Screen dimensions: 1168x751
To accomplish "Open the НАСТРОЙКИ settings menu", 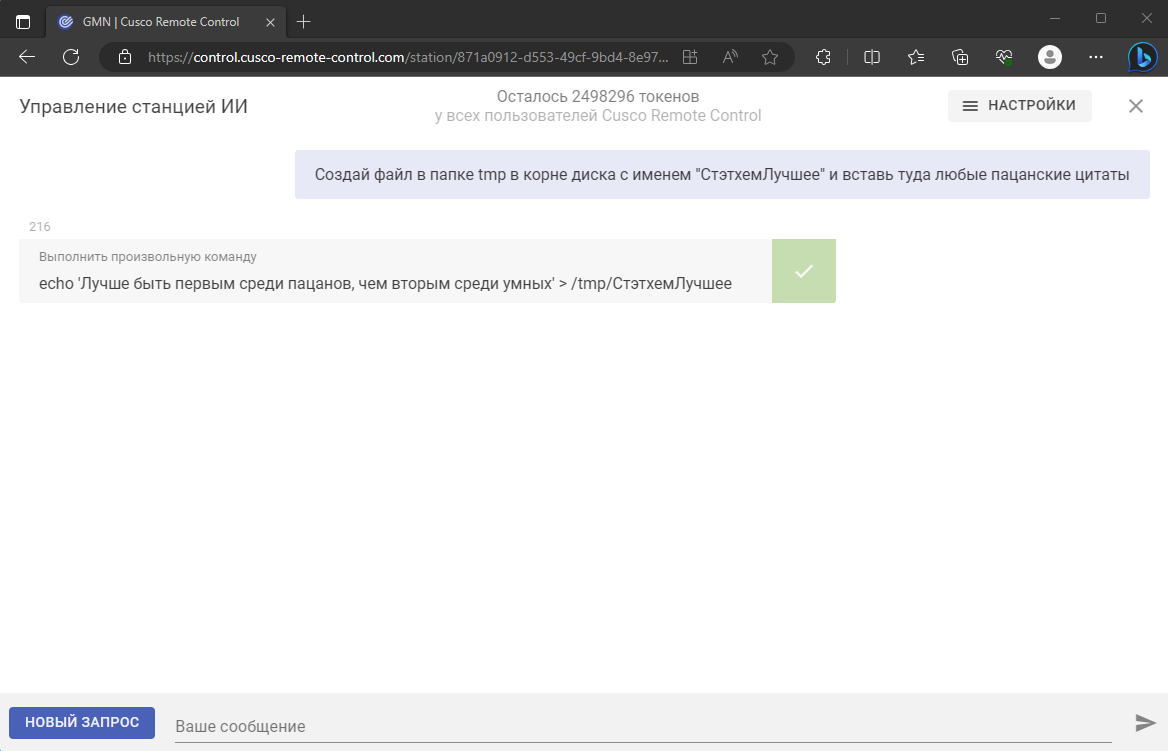I will [1019, 106].
